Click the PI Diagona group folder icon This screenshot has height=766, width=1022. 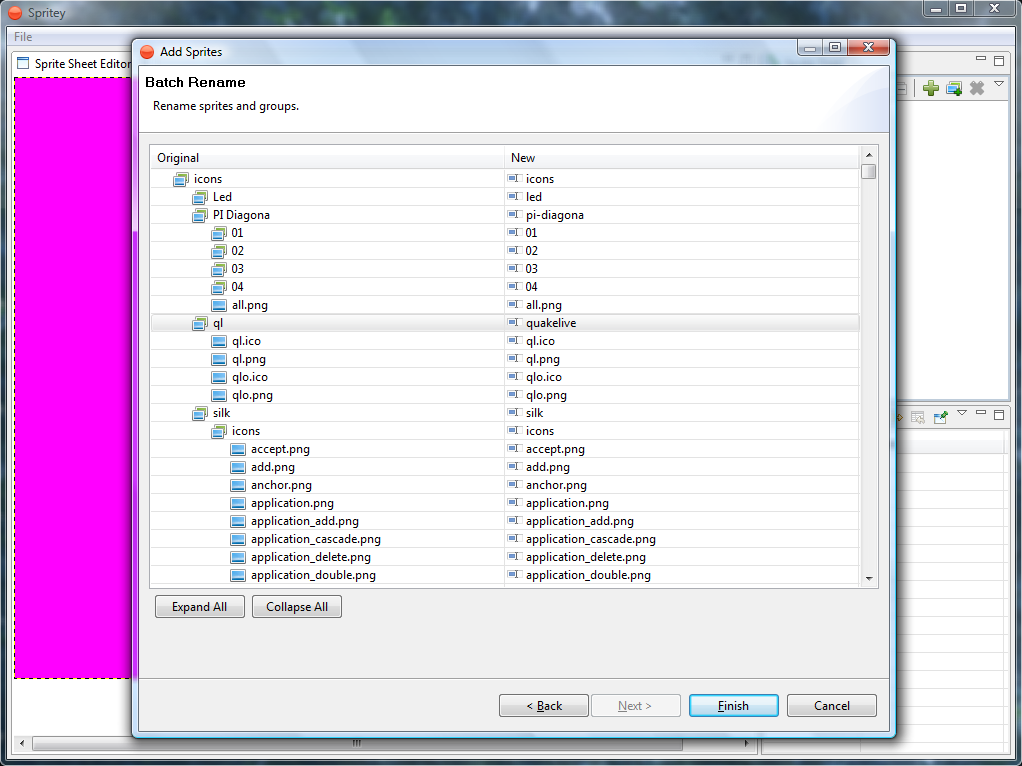coord(199,215)
